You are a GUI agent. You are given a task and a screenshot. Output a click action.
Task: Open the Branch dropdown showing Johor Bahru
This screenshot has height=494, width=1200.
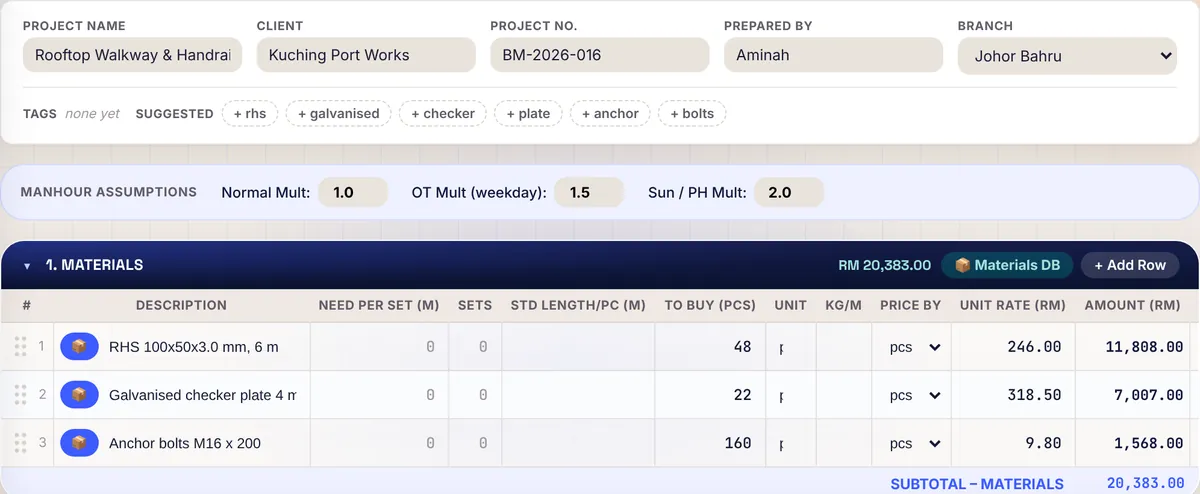click(1067, 56)
